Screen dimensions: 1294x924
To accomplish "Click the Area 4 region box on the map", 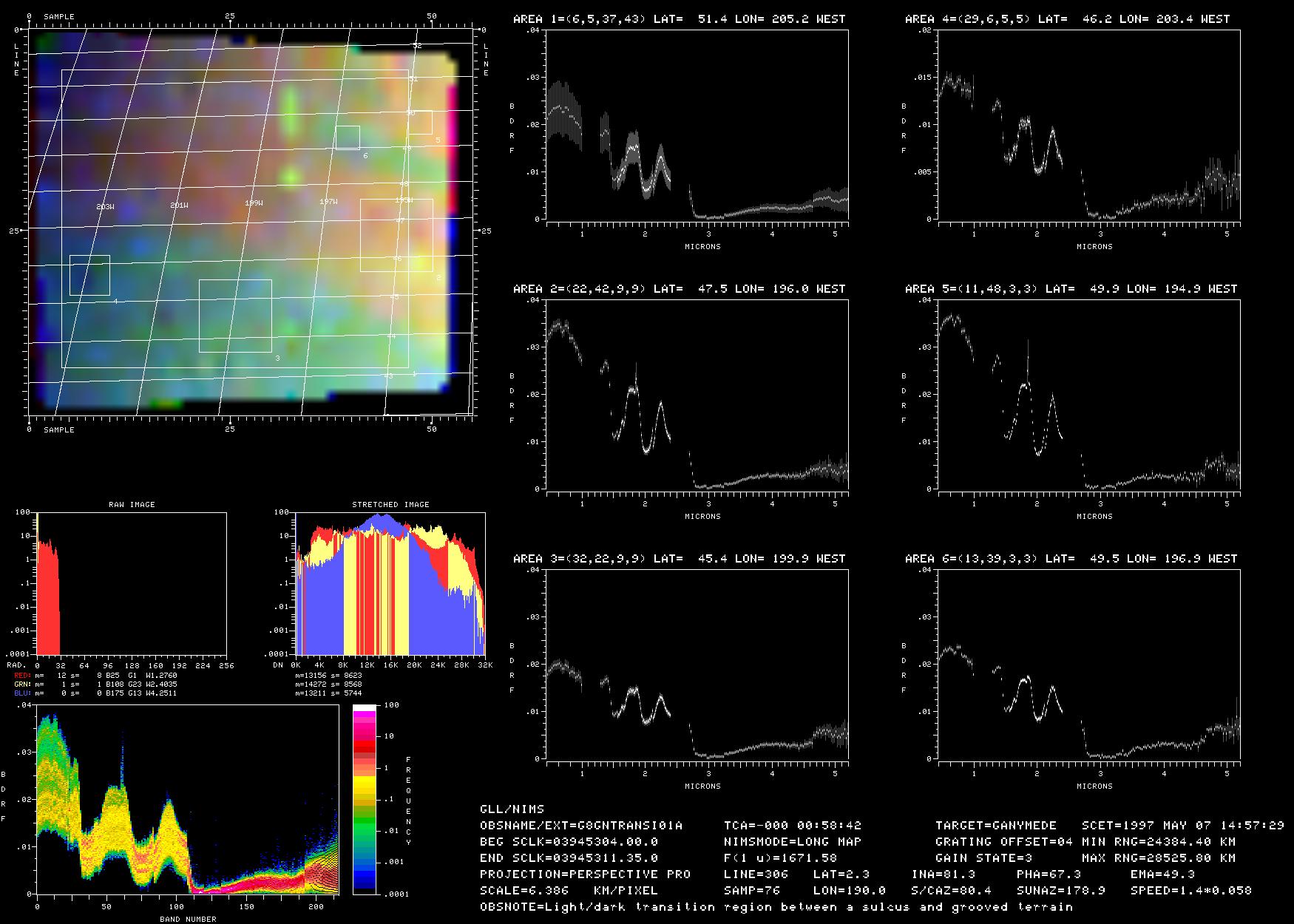I will (89, 275).
